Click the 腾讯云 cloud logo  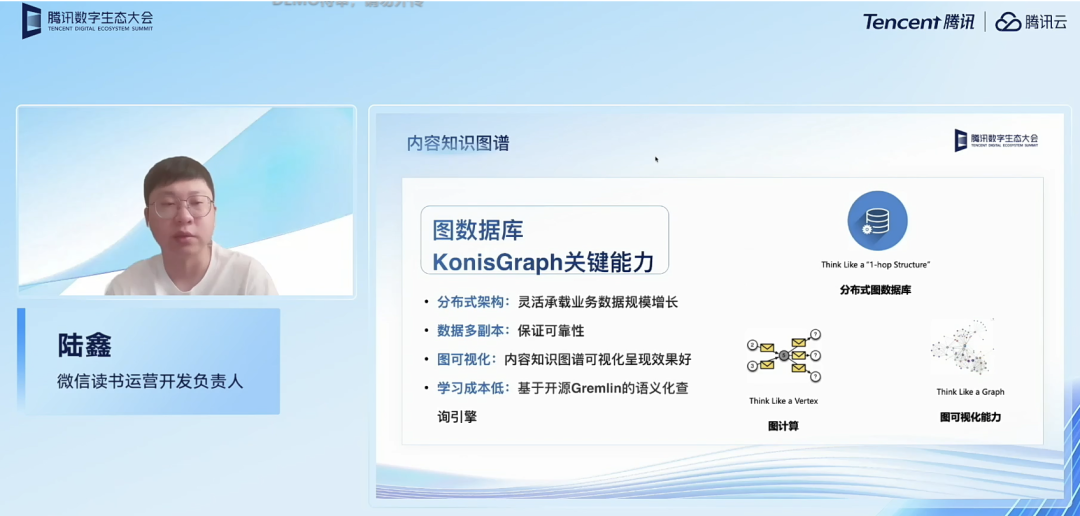(x=1031, y=22)
